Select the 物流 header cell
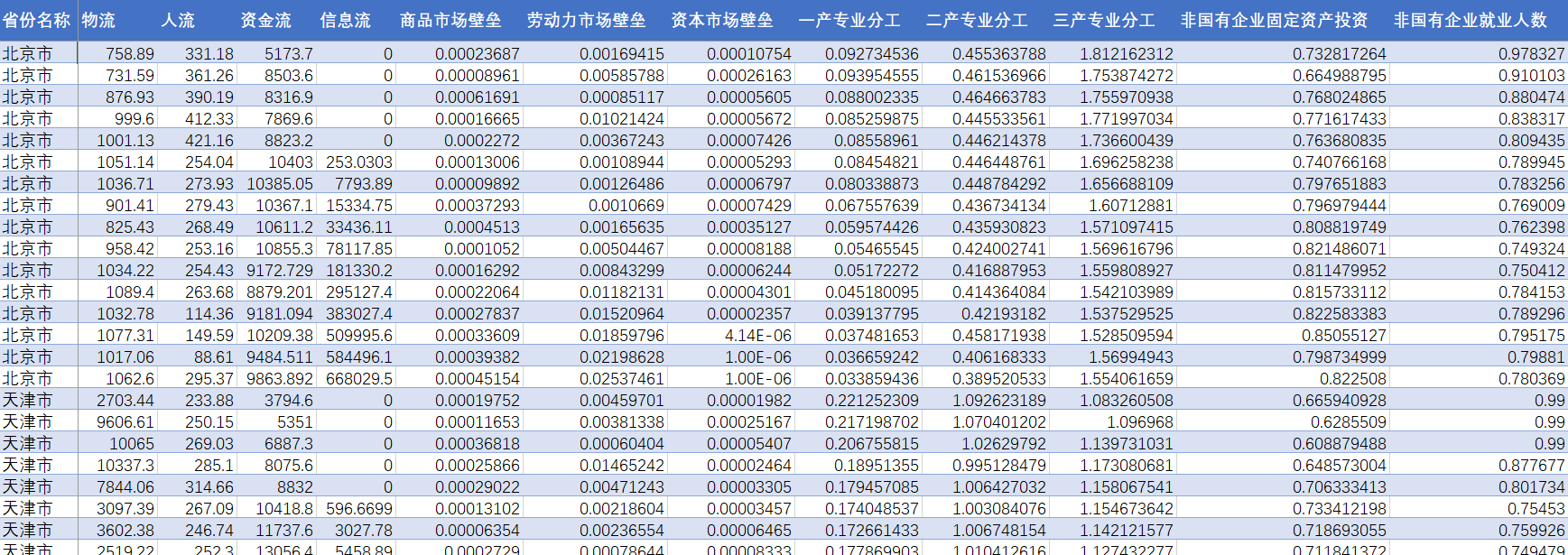1568x555 pixels. coord(99,20)
